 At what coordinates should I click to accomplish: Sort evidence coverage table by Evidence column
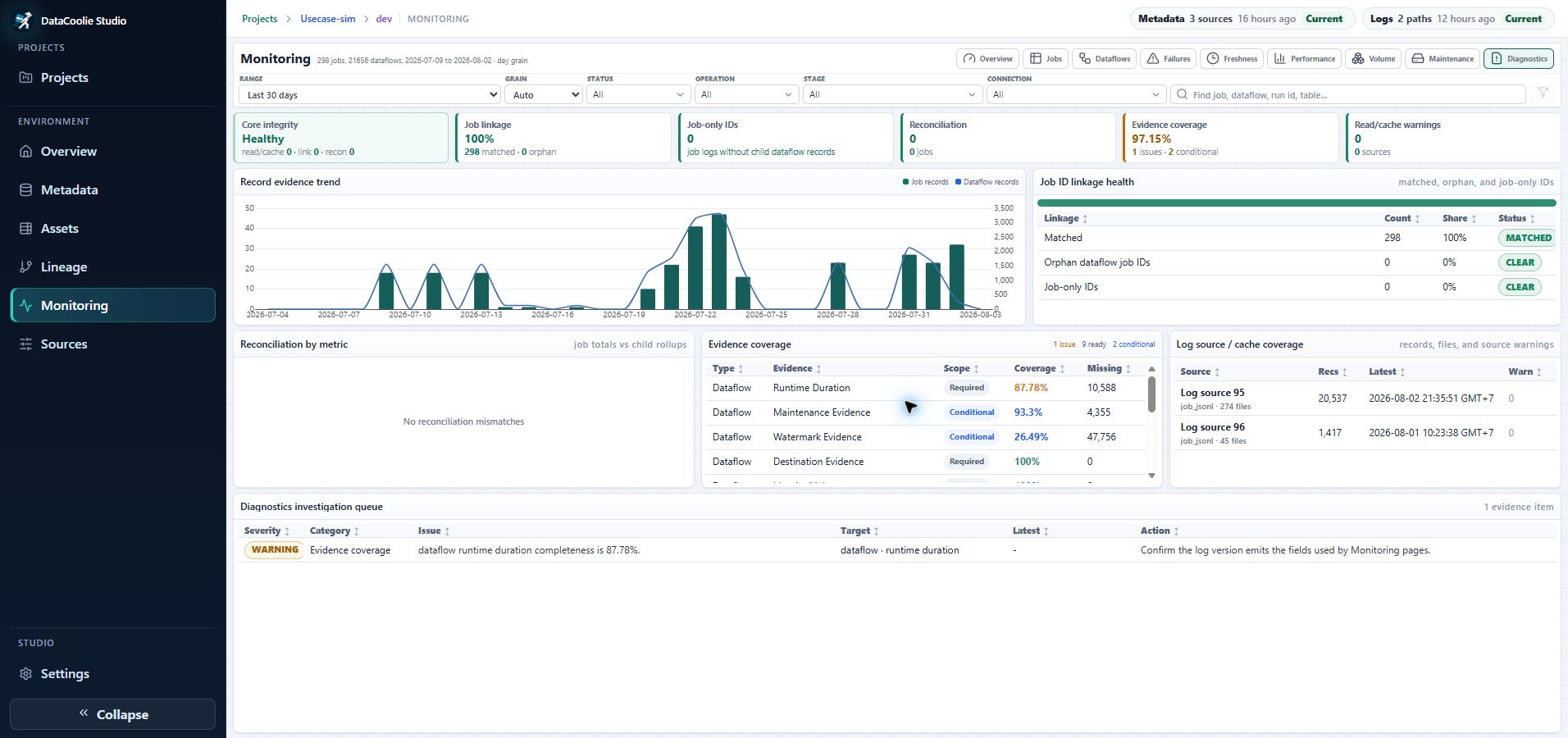tap(797, 369)
